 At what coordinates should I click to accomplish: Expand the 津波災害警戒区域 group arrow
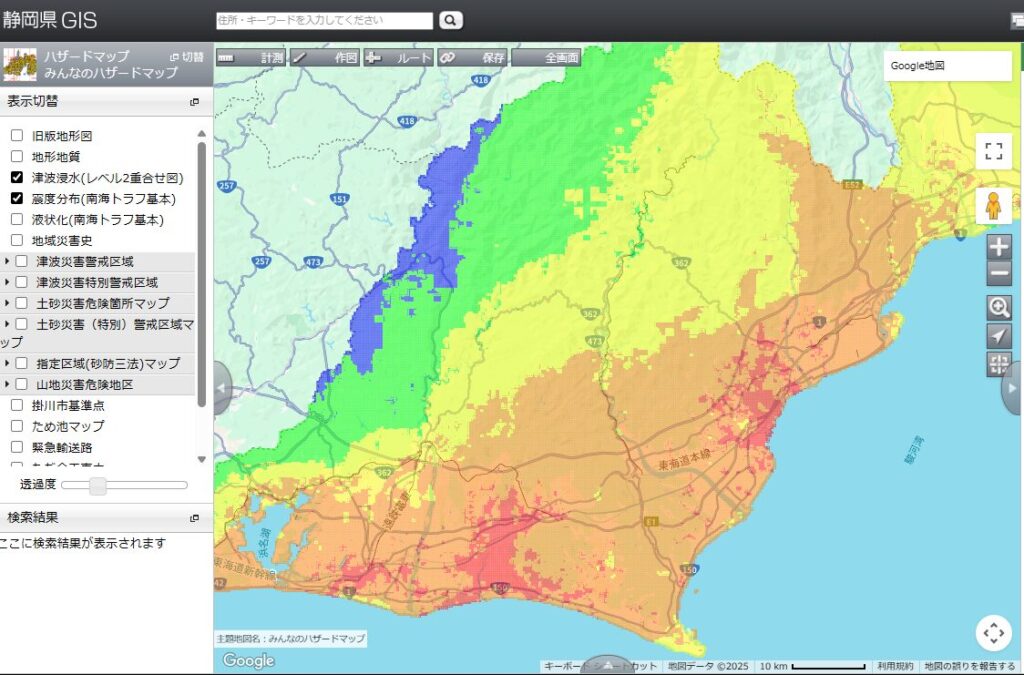coord(7,261)
